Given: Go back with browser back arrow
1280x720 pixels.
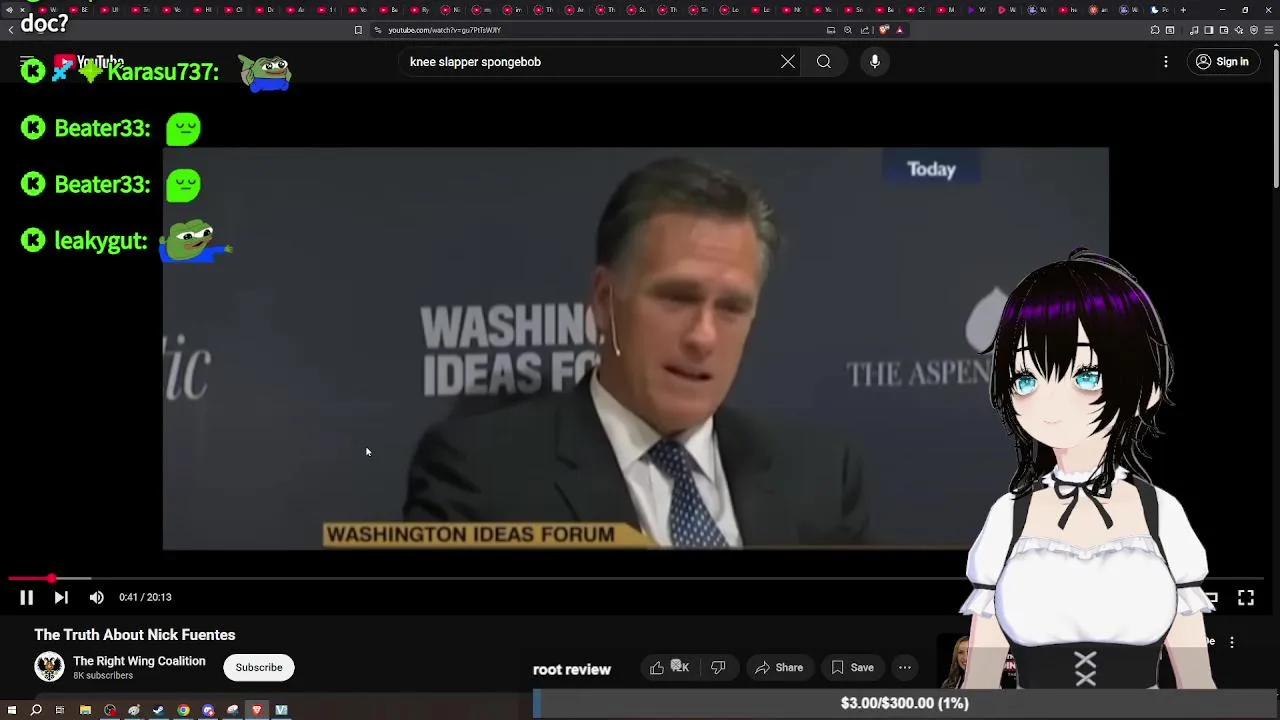Looking at the screenshot, I should pos(10,30).
